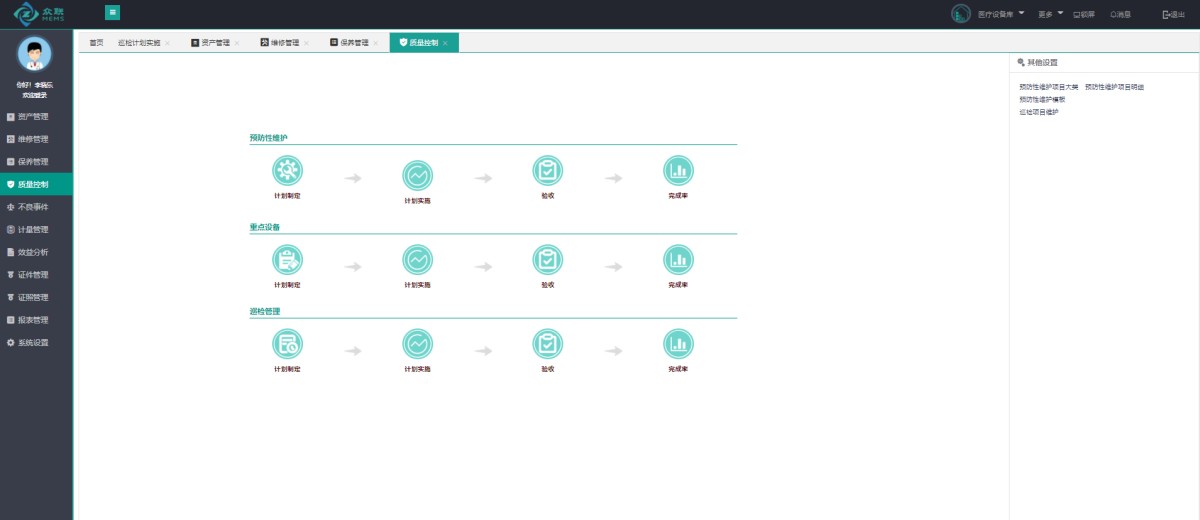Click the 锁屏 lock screen button
Image resolution: width=1200 pixels, height=520 pixels.
1084,14
